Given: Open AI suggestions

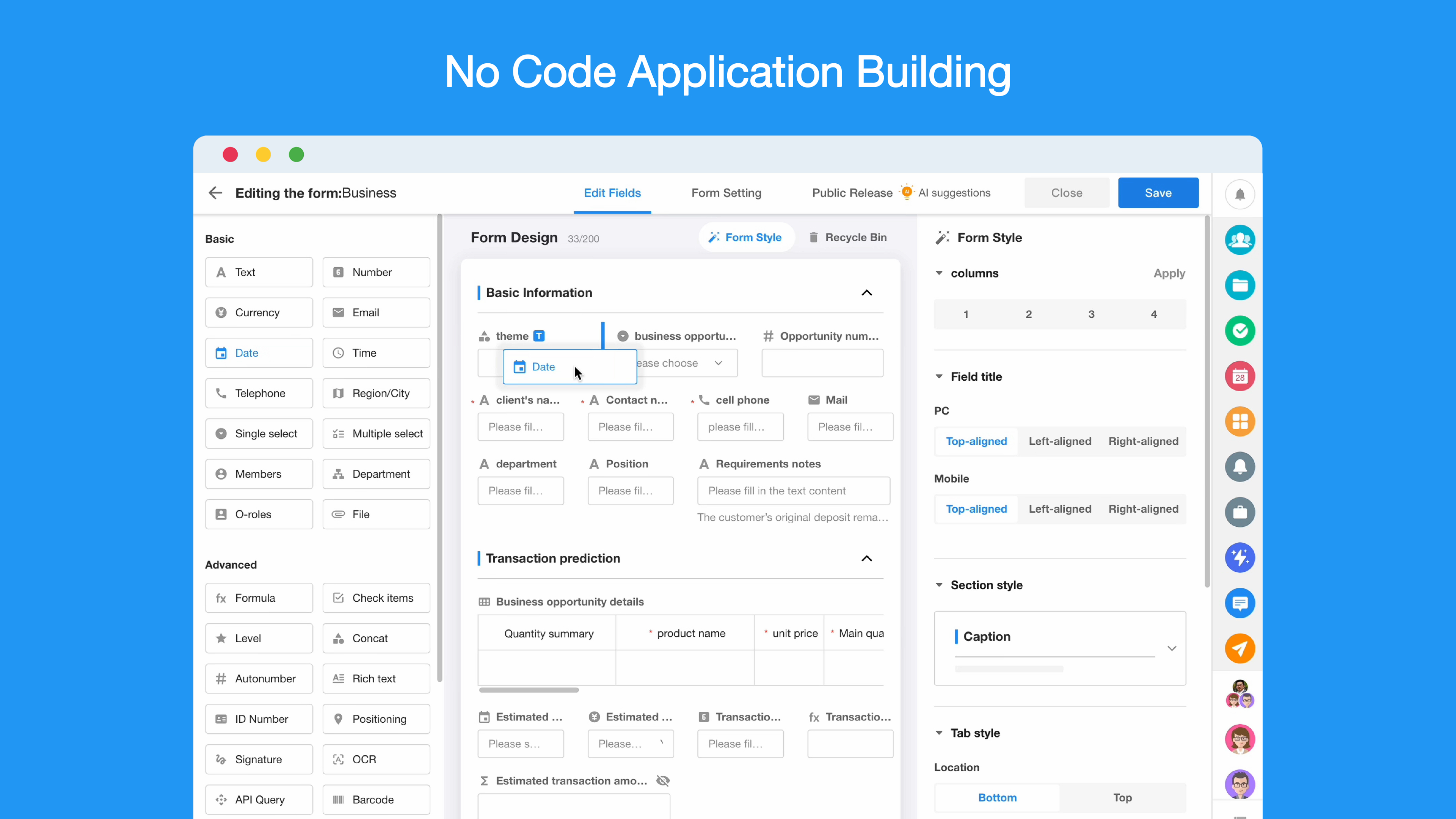Looking at the screenshot, I should point(954,193).
